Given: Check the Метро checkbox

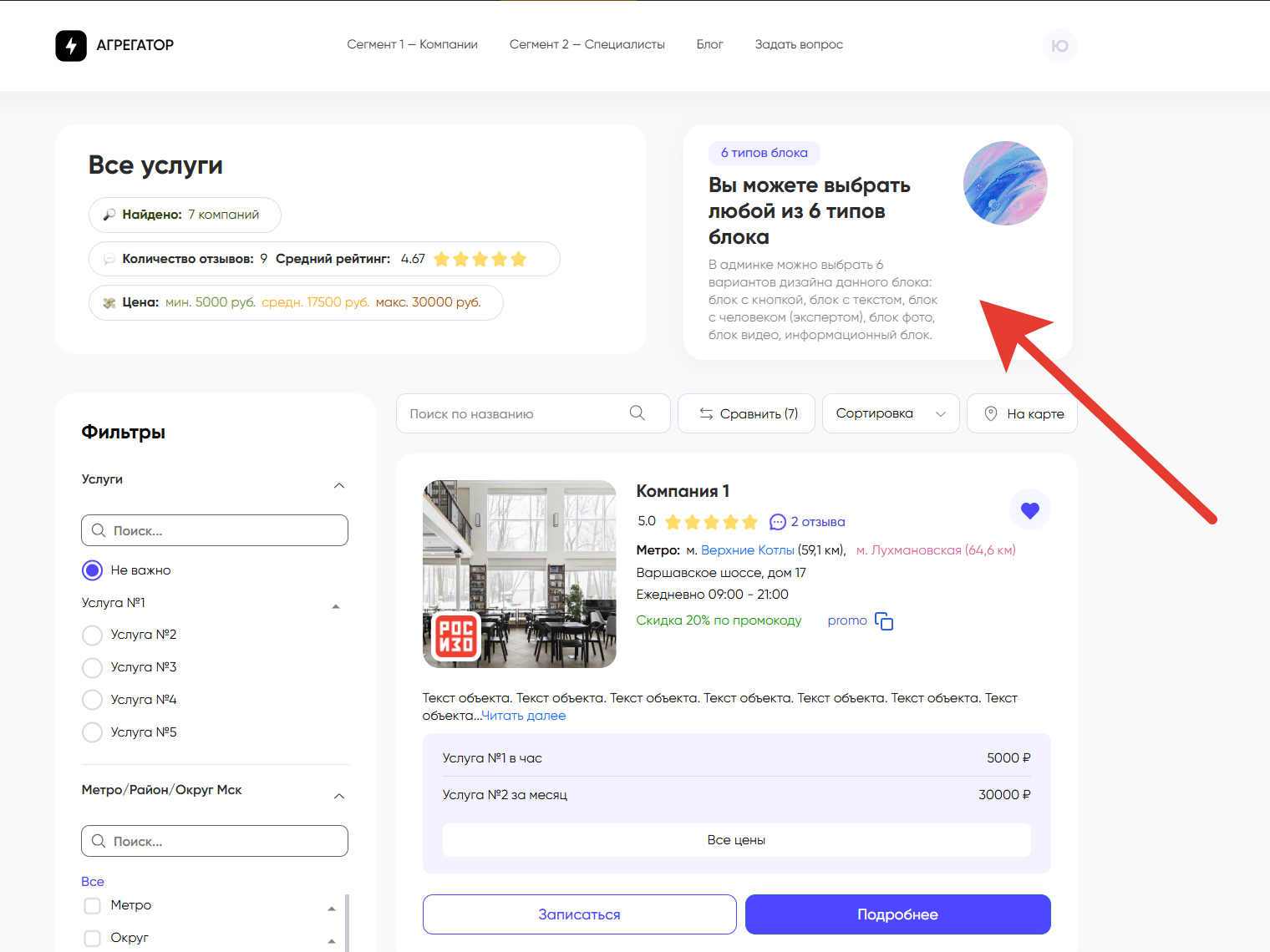Looking at the screenshot, I should [93, 906].
